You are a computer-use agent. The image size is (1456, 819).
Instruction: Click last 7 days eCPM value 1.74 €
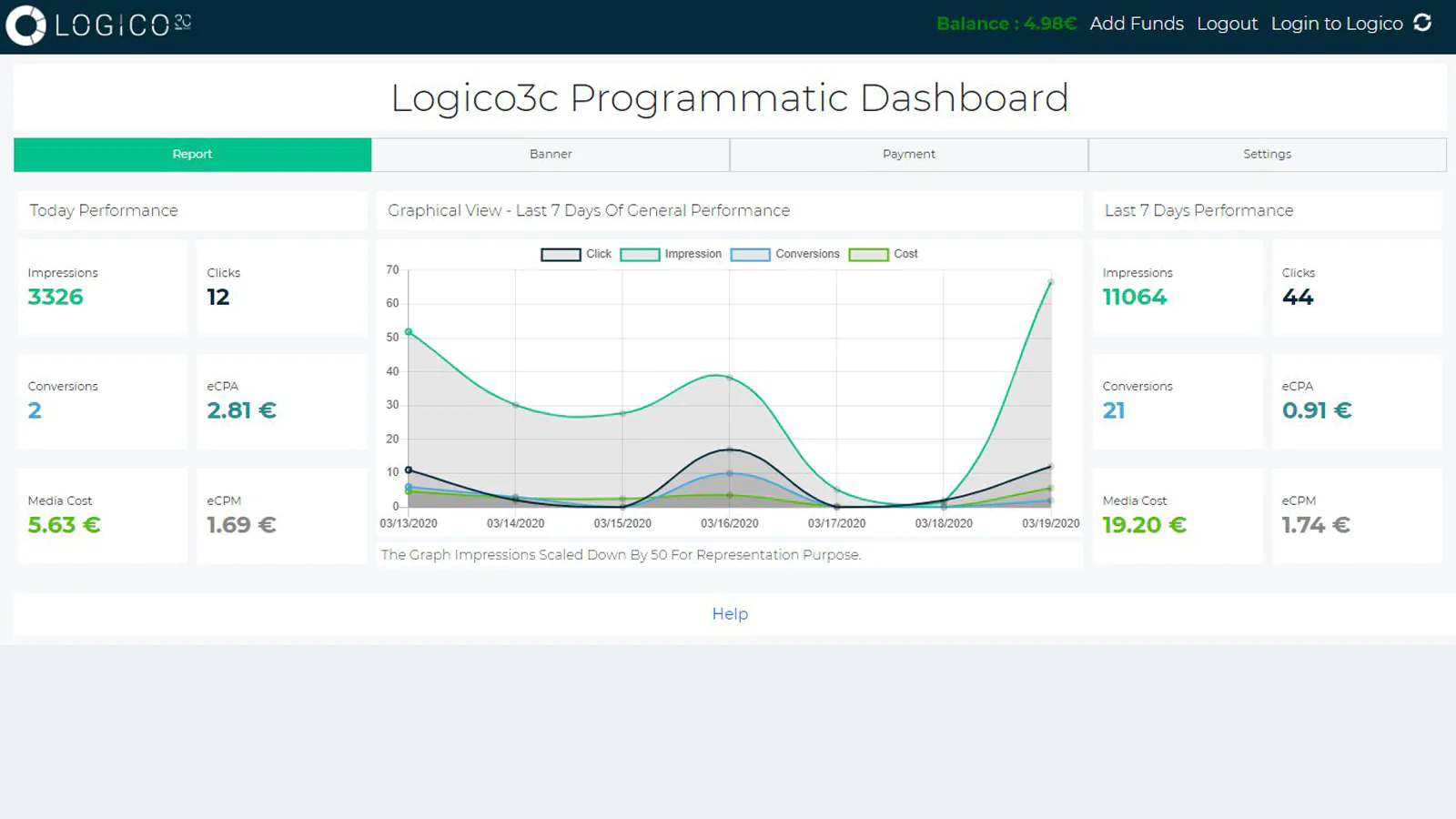click(x=1316, y=525)
